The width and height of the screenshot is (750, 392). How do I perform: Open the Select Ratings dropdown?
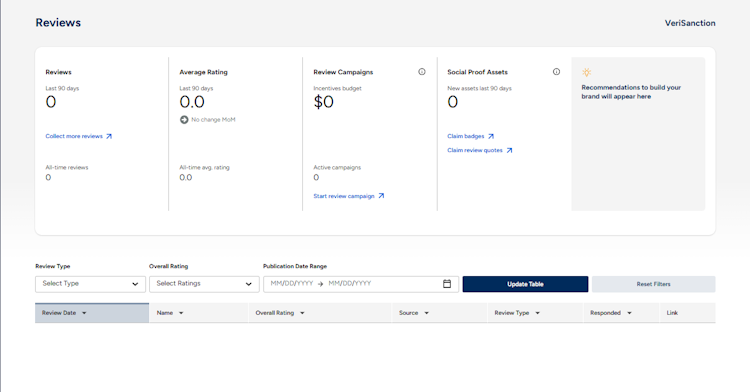click(204, 284)
